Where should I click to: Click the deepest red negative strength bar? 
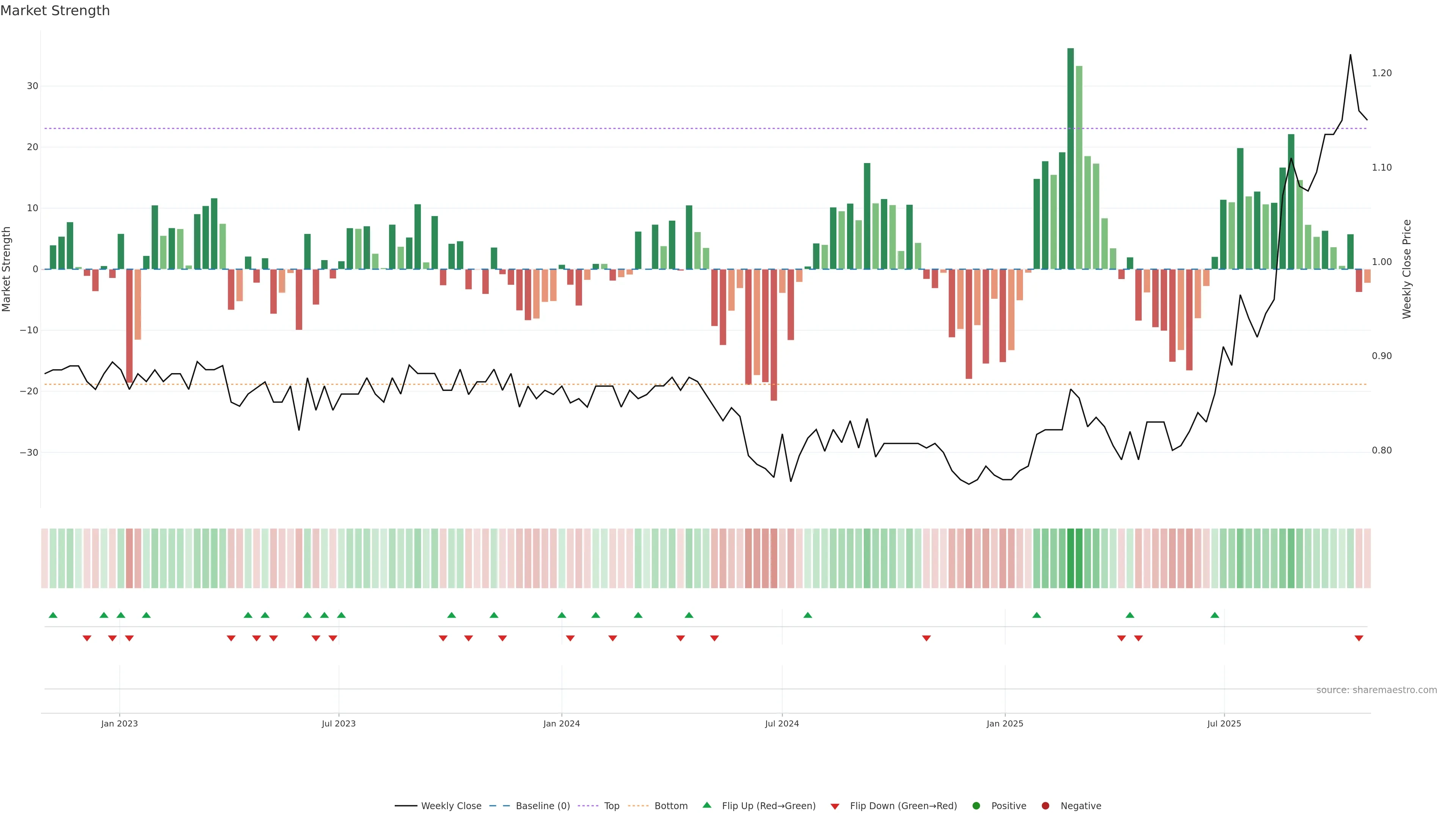click(774, 334)
